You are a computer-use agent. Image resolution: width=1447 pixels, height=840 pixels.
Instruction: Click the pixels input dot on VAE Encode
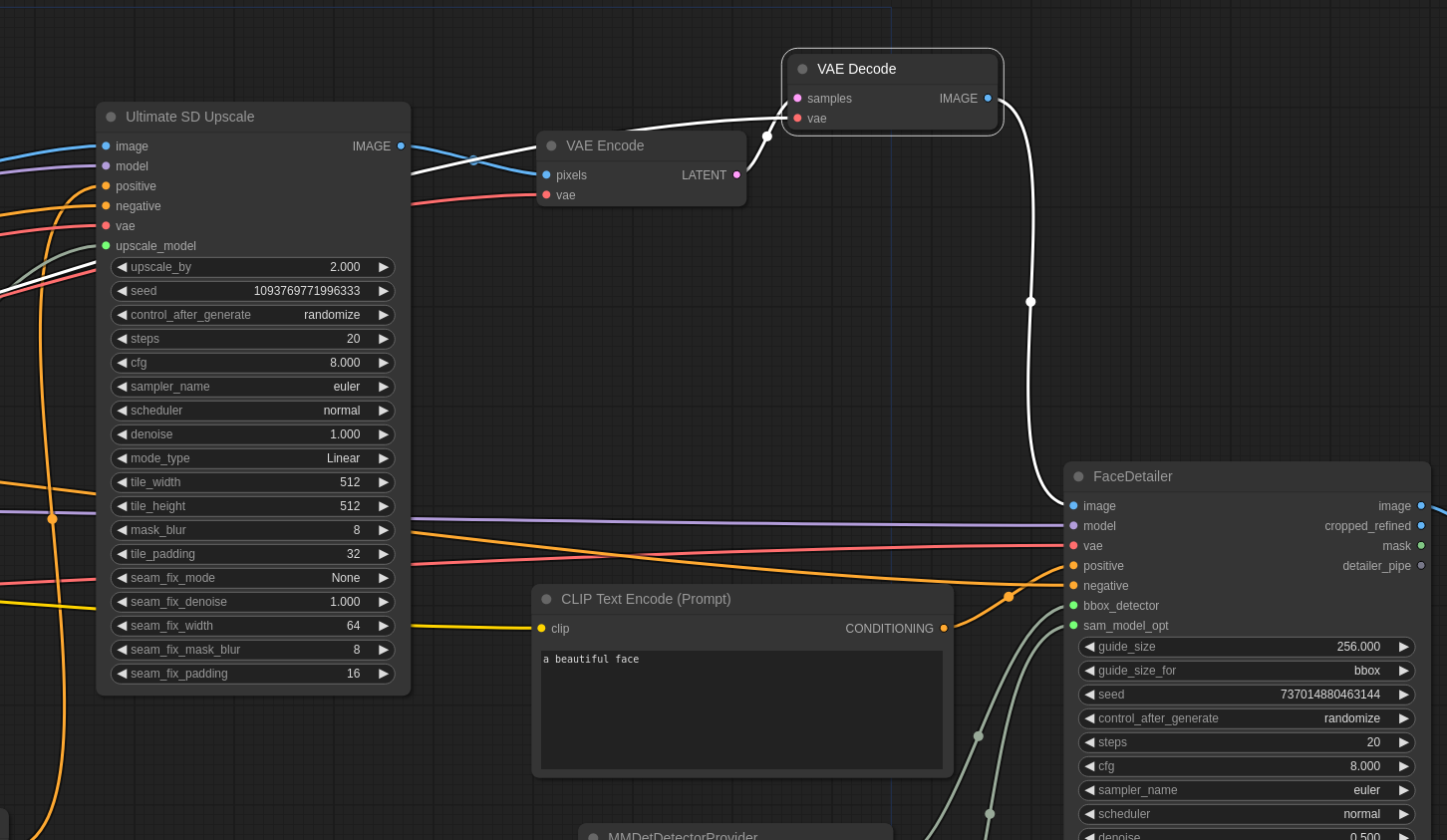tap(546, 174)
